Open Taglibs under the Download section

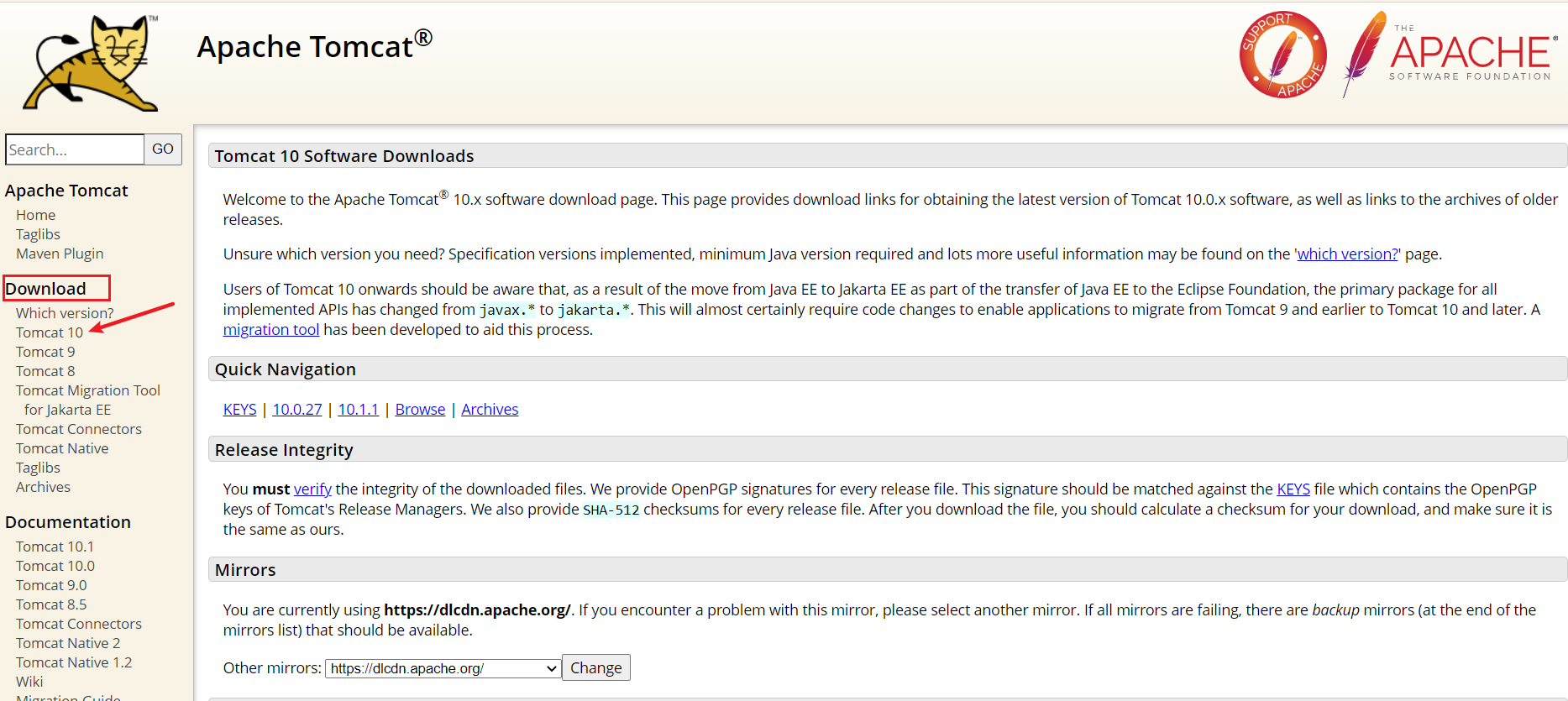[38, 468]
